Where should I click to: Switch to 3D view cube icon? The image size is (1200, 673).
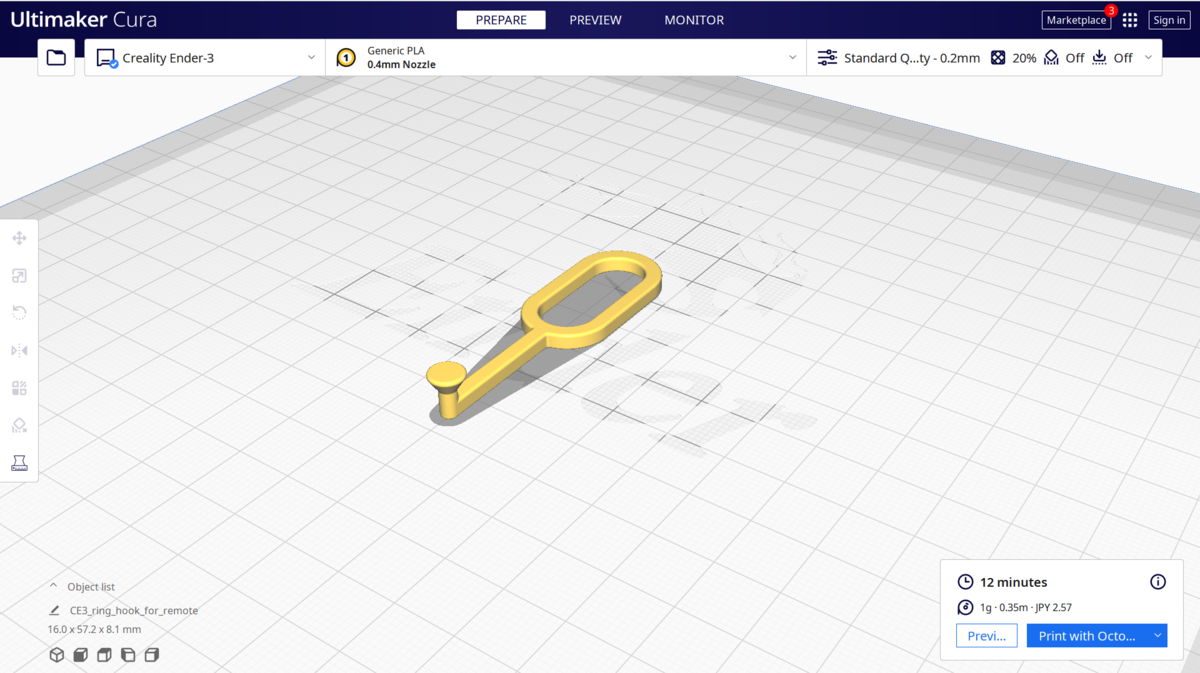coord(57,655)
